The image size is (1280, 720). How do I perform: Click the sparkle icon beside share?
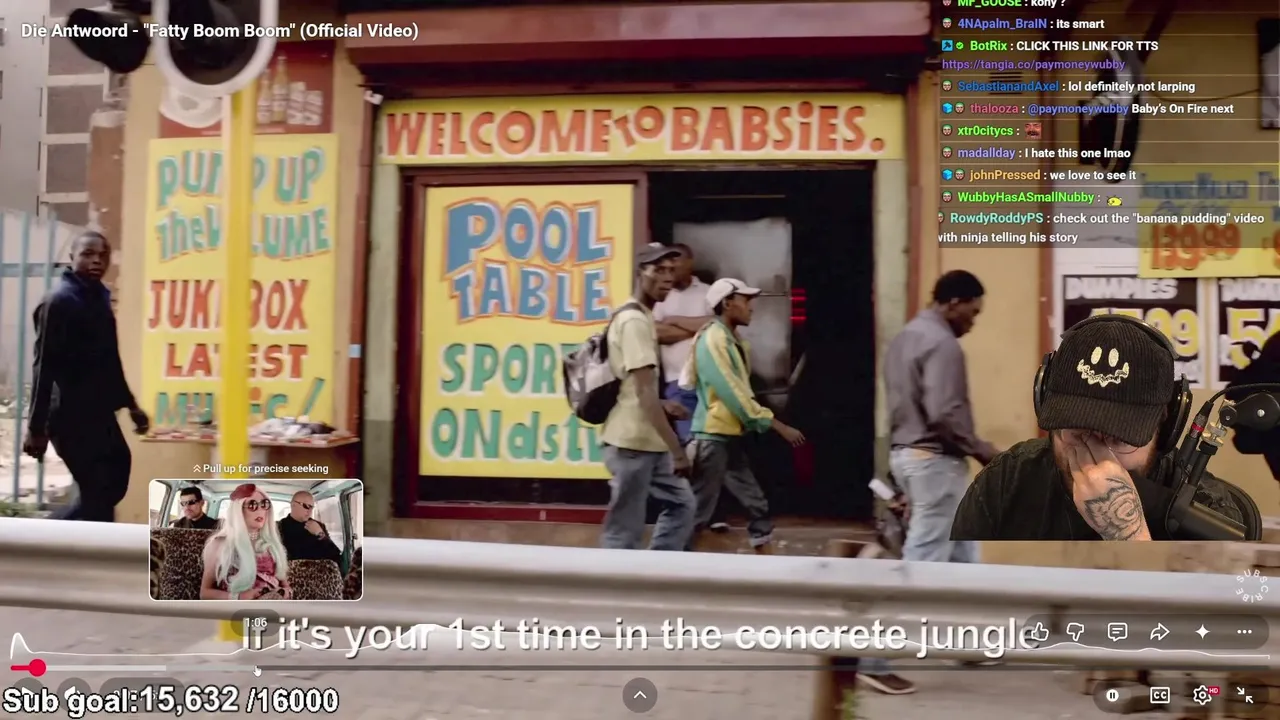(1202, 632)
